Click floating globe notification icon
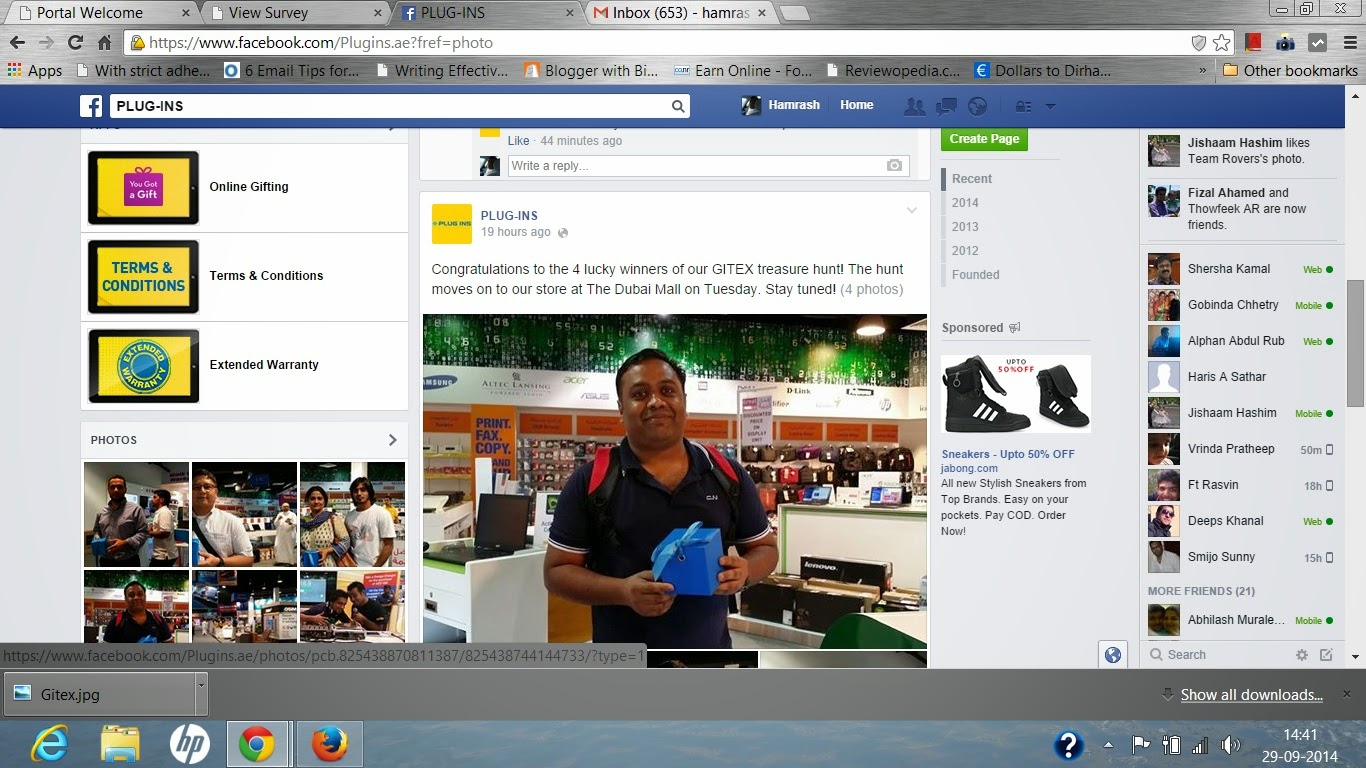1366x768 pixels. pos(1112,655)
